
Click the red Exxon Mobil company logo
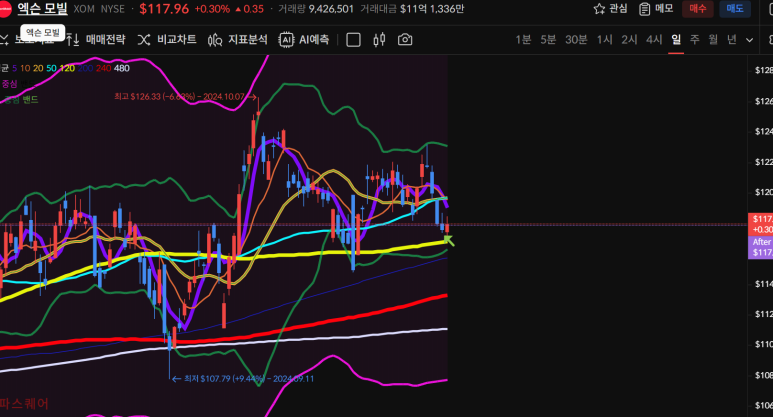click(x=4, y=9)
